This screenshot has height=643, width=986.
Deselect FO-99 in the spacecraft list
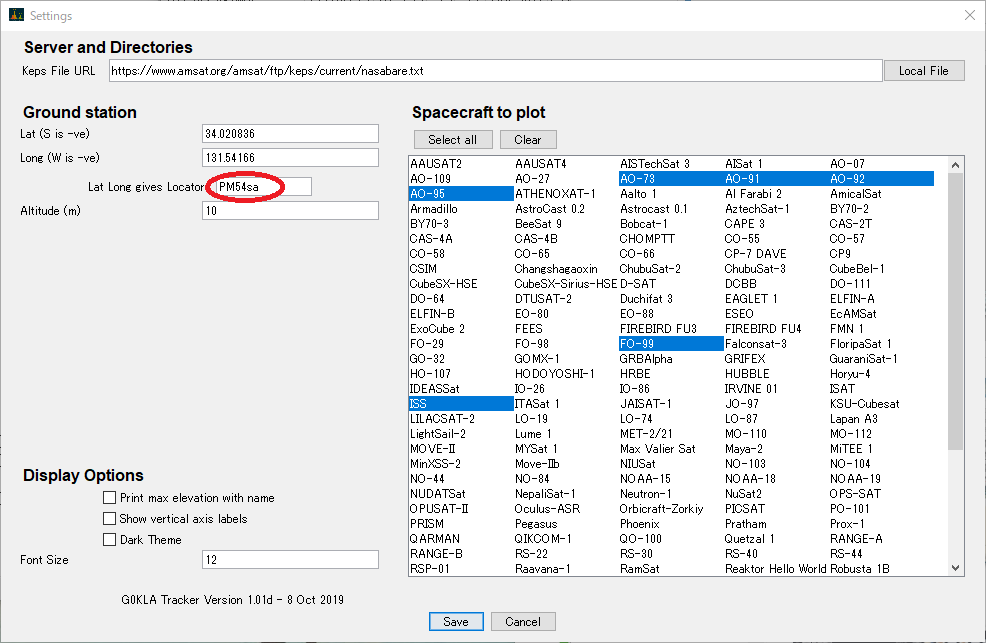point(671,344)
